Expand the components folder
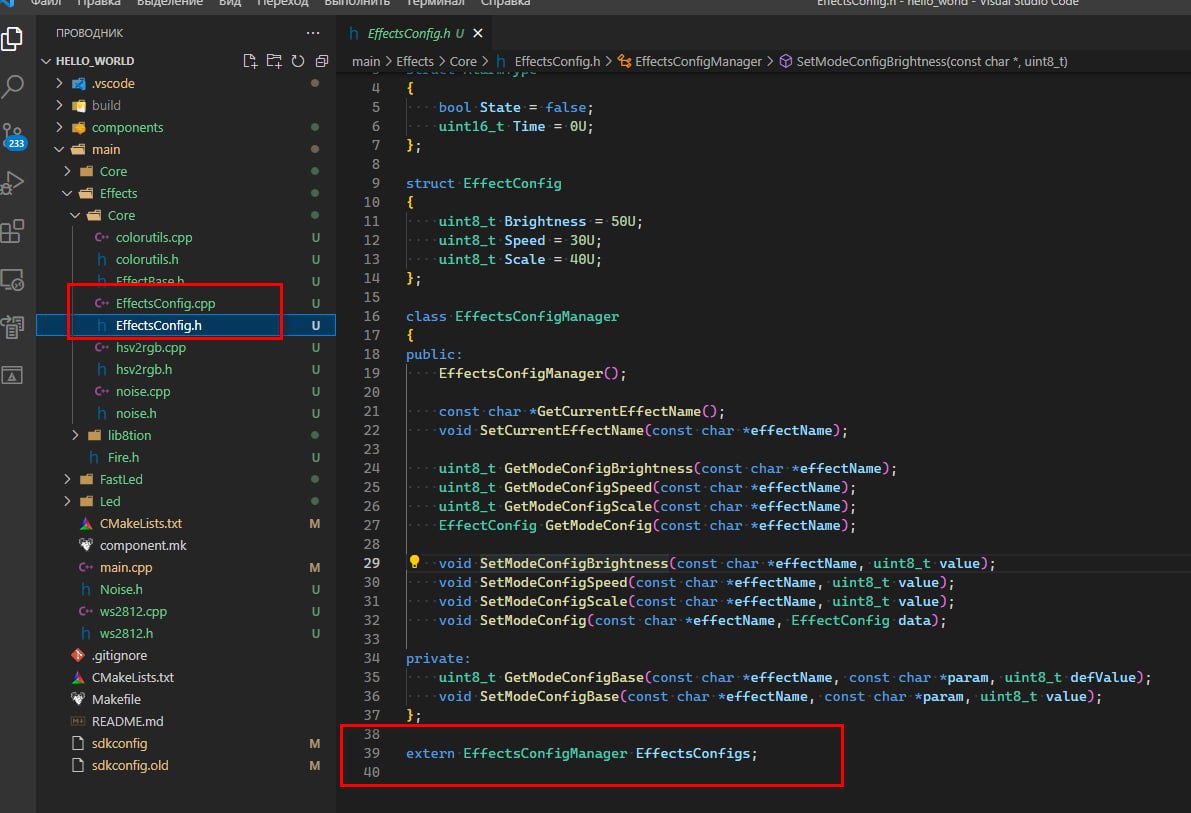Screen dimensions: 1191x813 click(127, 127)
